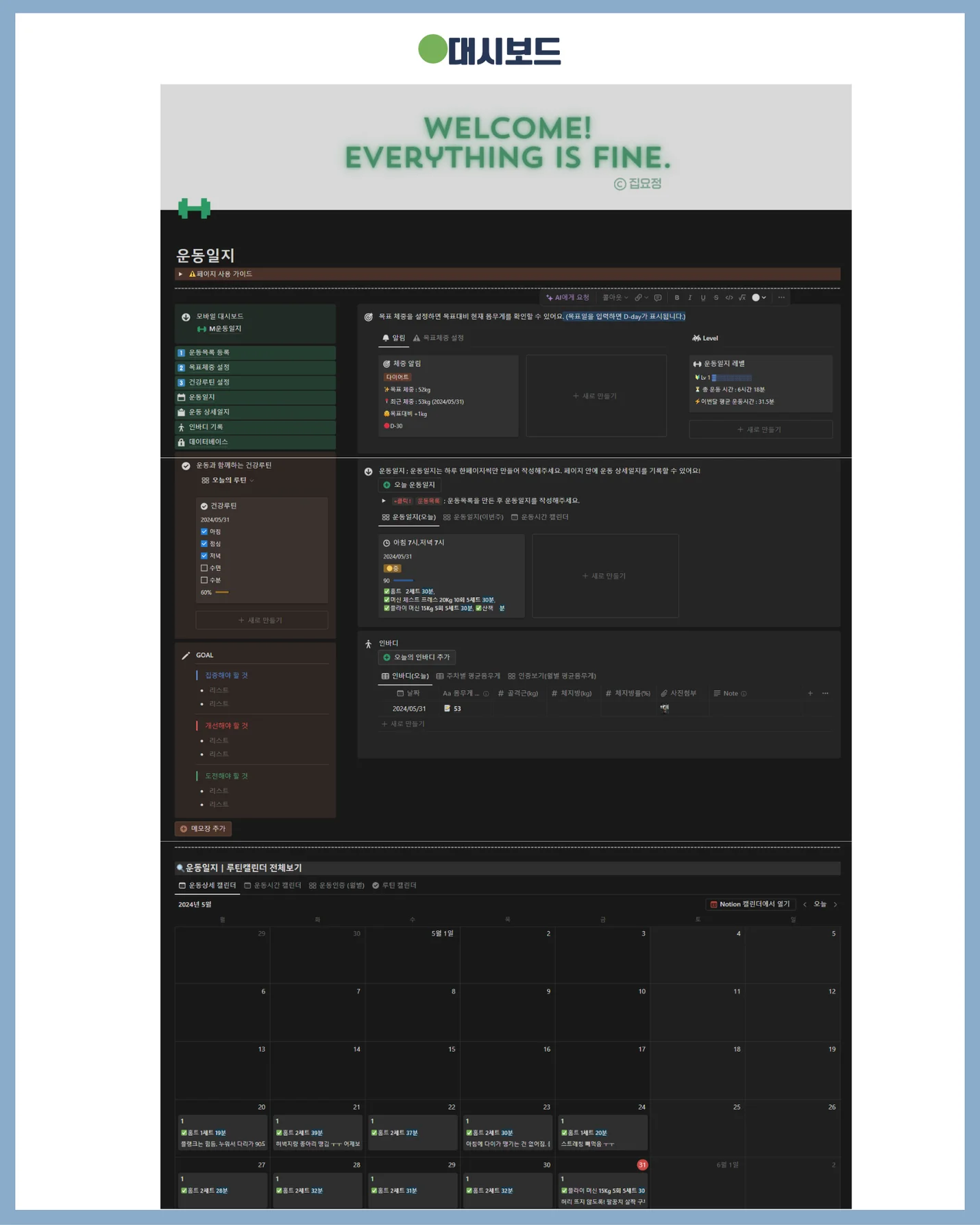Open the 아침 7시,저녁 7시 workout card
Viewport: 980px width, 1225px height.
click(452, 576)
